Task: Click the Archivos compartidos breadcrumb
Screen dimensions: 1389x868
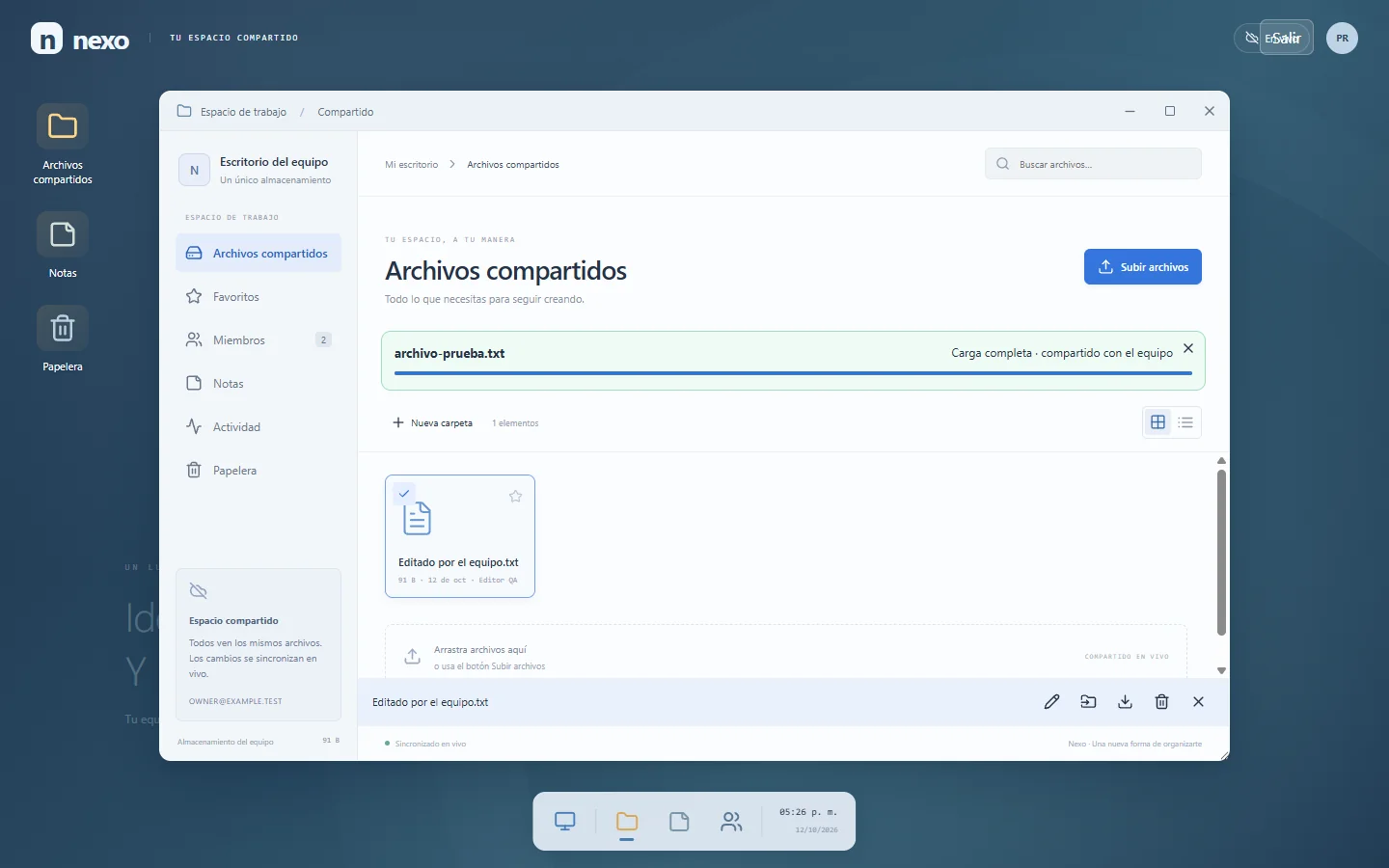Action: point(513,165)
